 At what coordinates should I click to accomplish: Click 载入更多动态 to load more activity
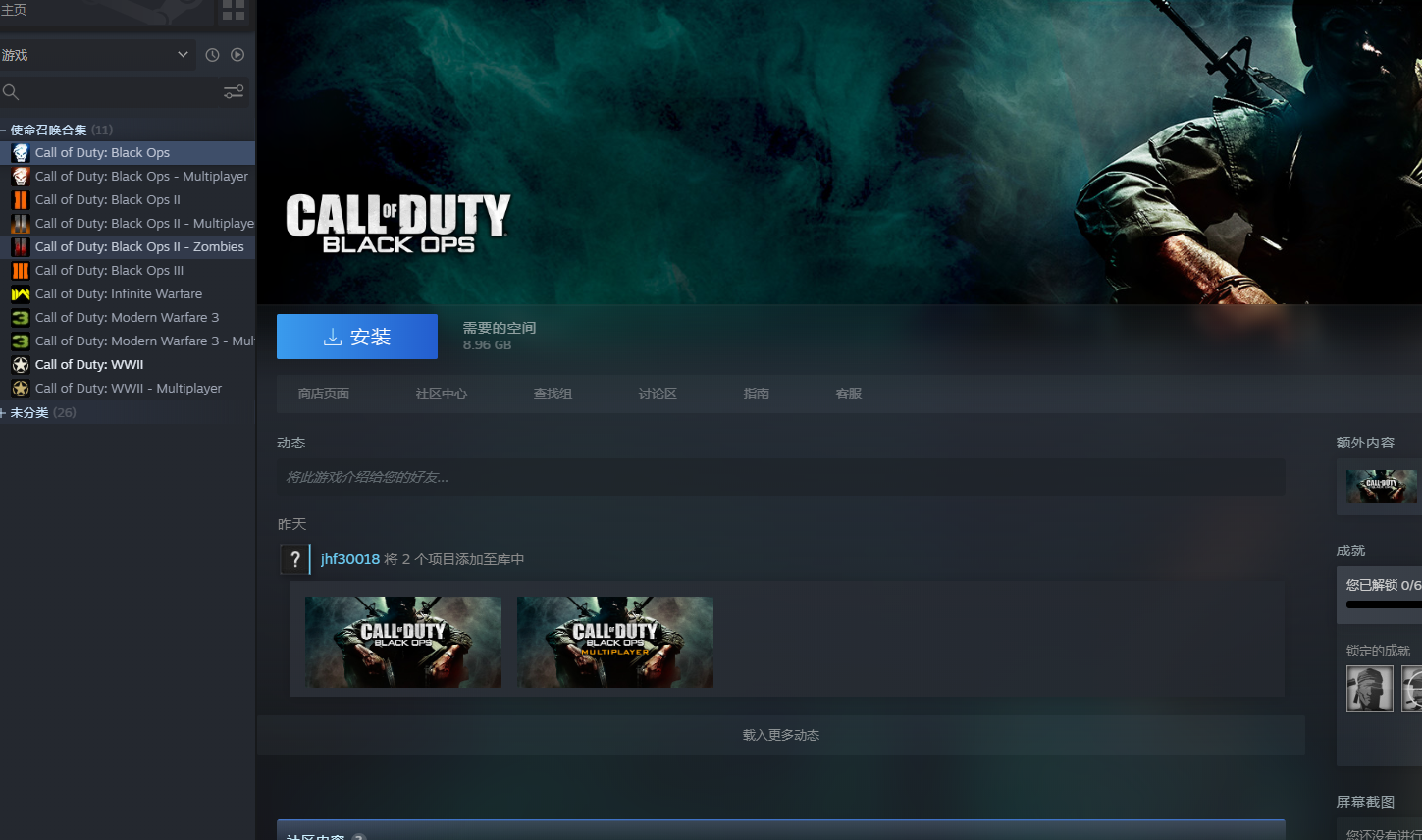[x=780, y=735]
